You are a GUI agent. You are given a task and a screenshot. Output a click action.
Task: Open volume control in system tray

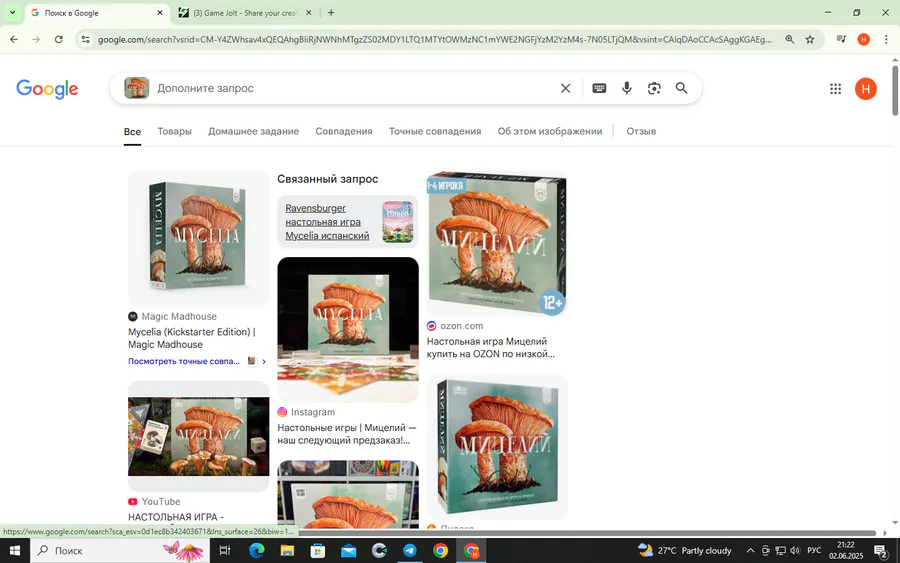(x=795, y=550)
